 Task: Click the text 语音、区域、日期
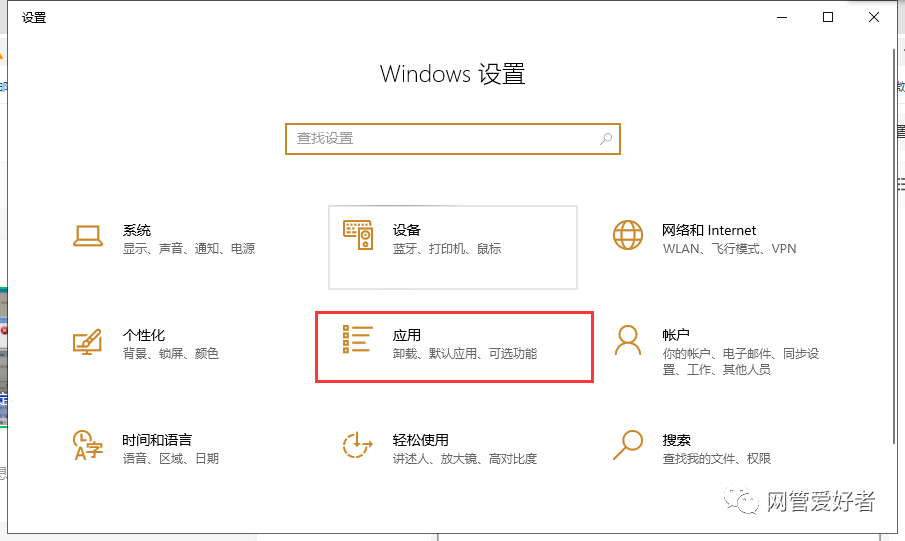pyautogui.click(x=171, y=458)
